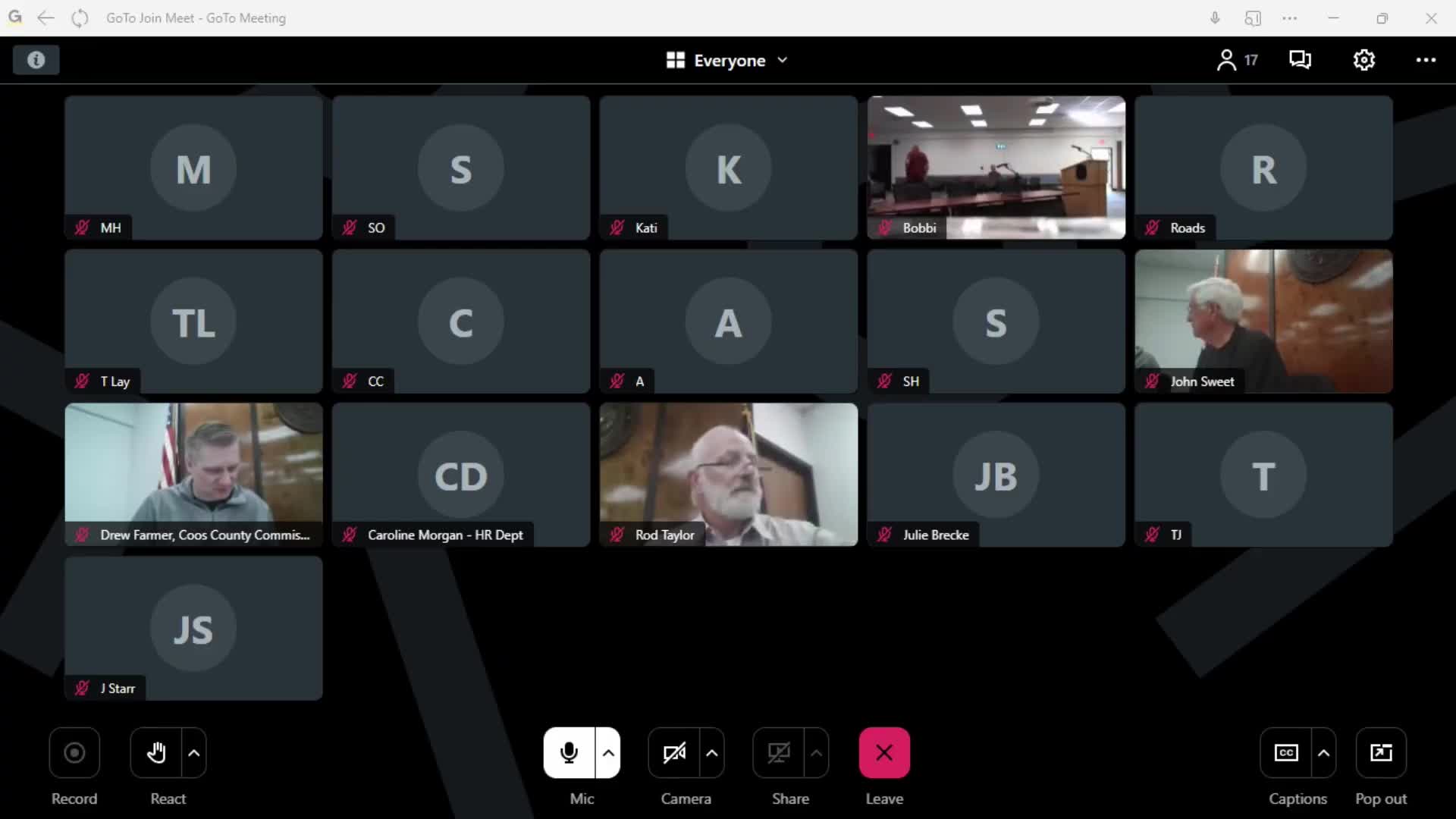Open the meeting info panel
The image size is (1456, 819).
click(36, 60)
